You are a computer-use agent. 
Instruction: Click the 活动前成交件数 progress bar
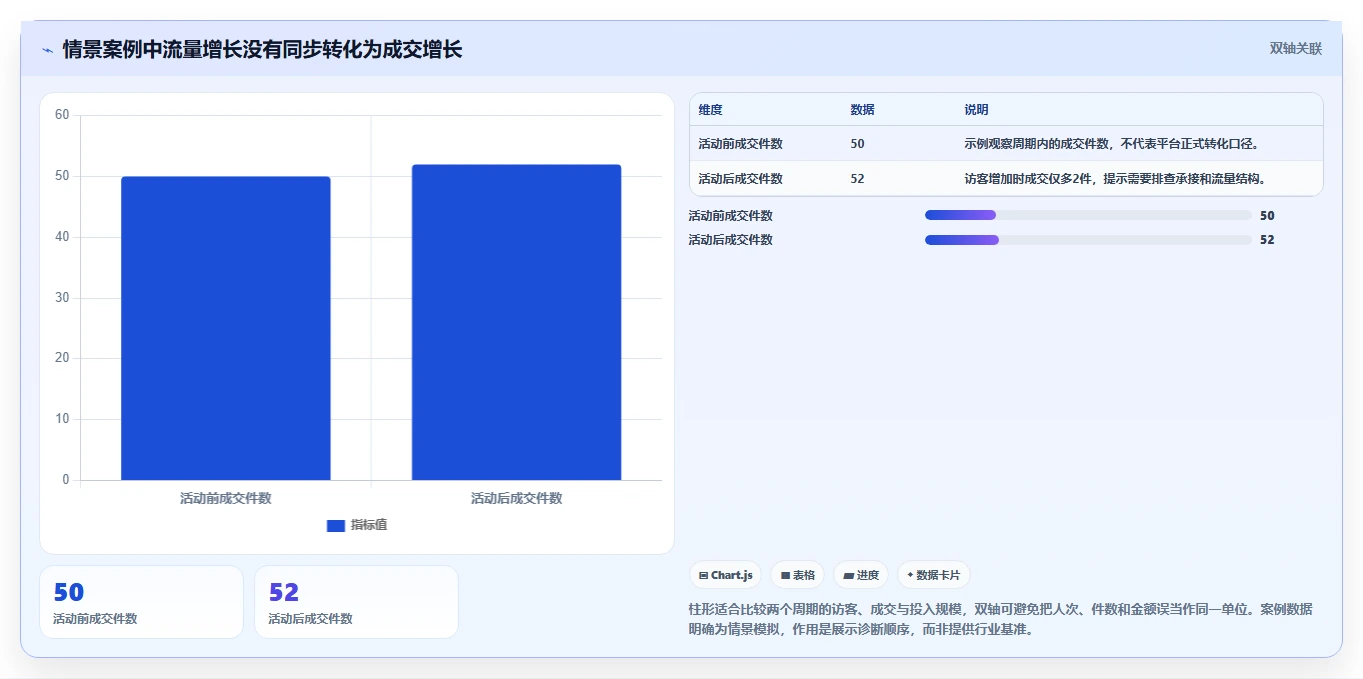(x=1088, y=215)
